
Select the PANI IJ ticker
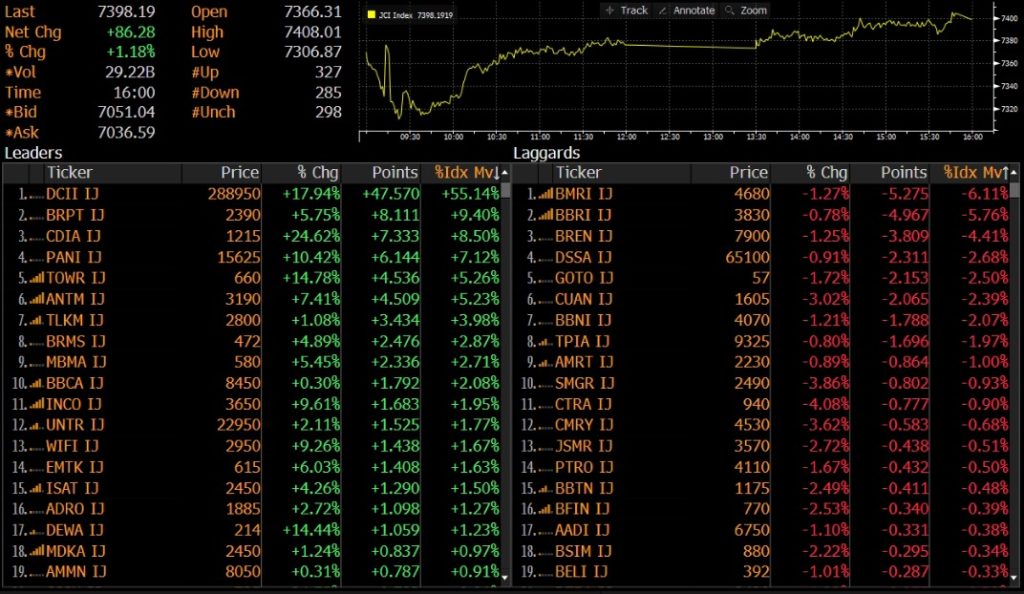tap(74, 257)
